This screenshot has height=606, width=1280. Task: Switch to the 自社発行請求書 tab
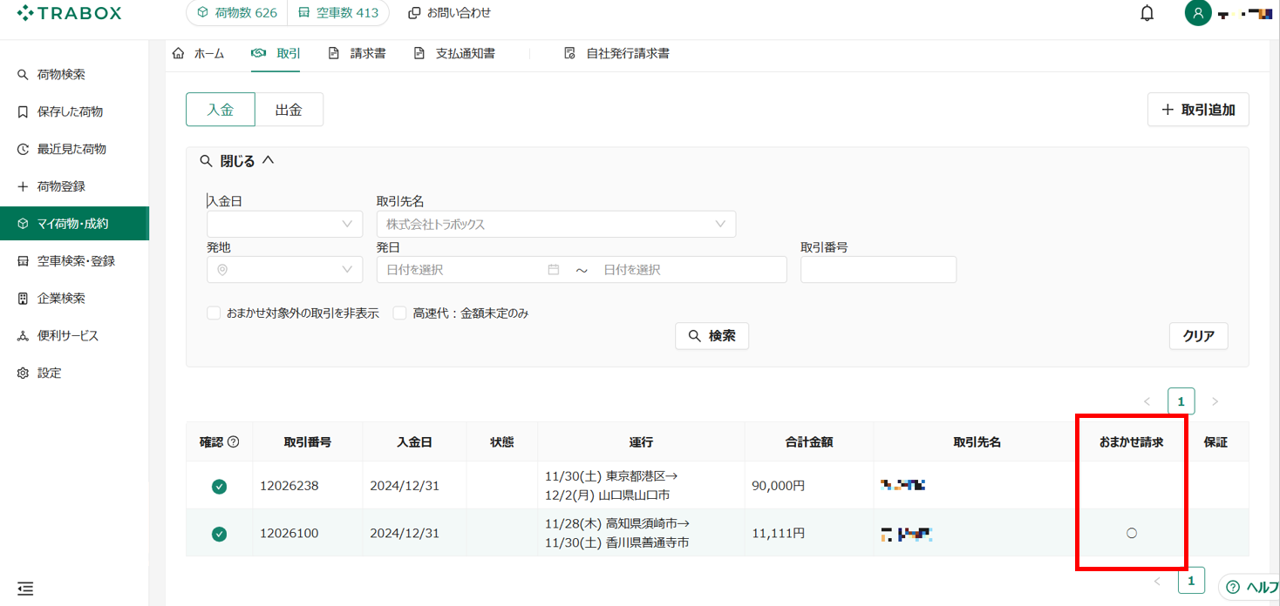click(617, 53)
